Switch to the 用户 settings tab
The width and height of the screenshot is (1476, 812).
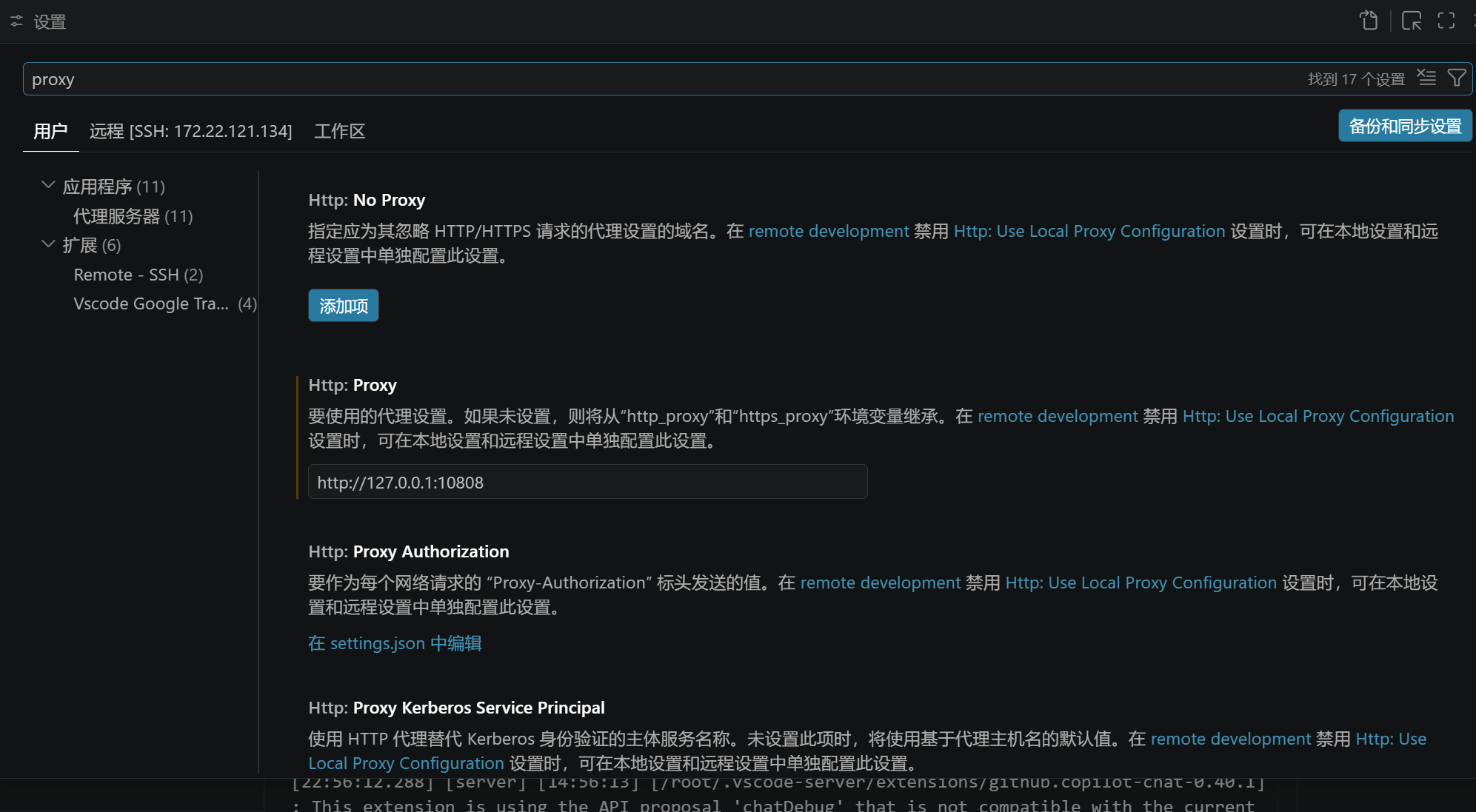coord(50,131)
